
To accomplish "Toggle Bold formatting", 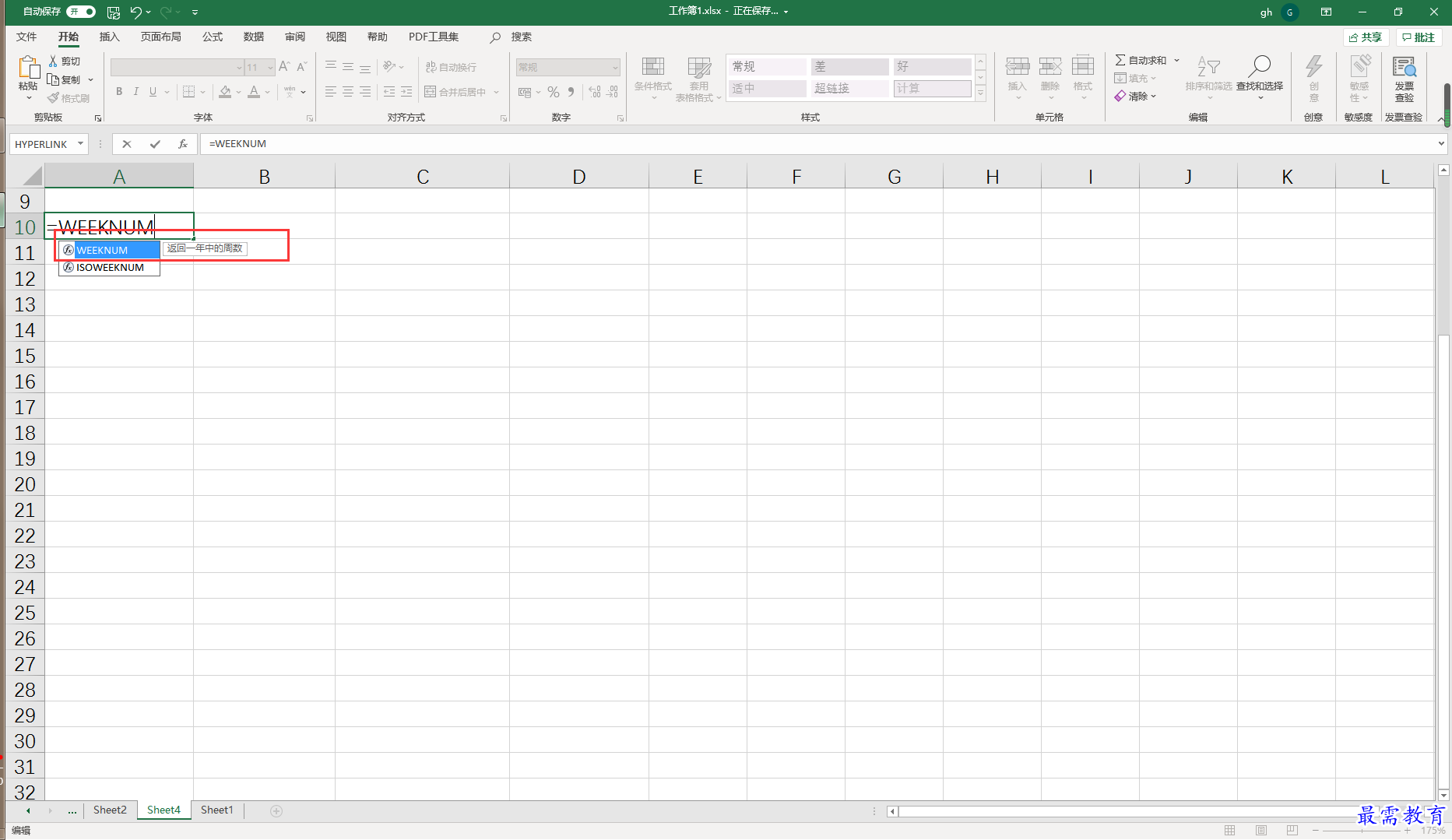I will point(119,92).
